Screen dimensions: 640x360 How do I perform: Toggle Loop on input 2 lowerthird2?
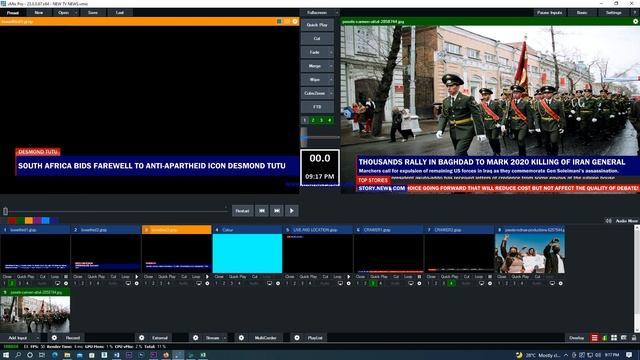[x=125, y=277]
